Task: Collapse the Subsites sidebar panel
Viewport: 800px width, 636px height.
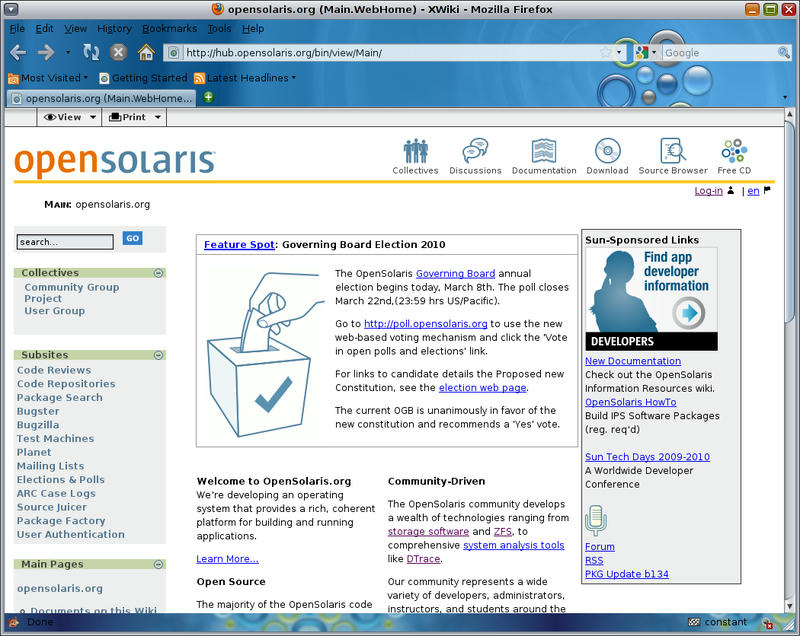Action: click(x=158, y=354)
